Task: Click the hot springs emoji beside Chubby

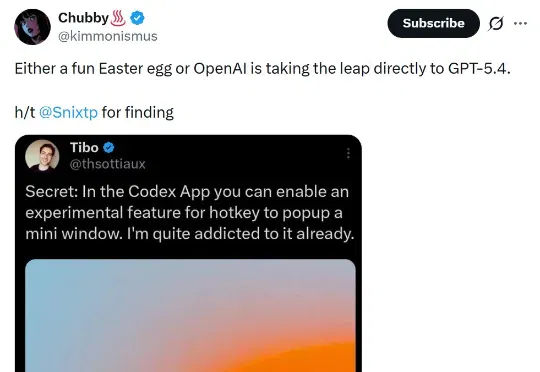Action: (118, 18)
